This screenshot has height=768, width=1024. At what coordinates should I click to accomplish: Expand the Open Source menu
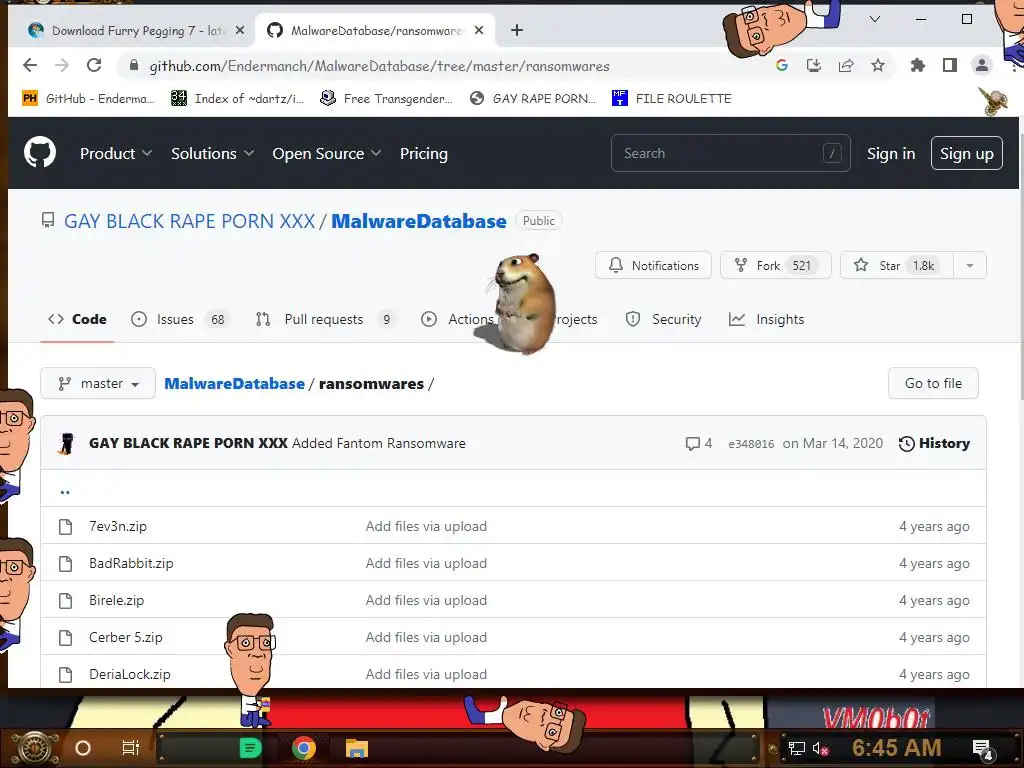pyautogui.click(x=327, y=153)
